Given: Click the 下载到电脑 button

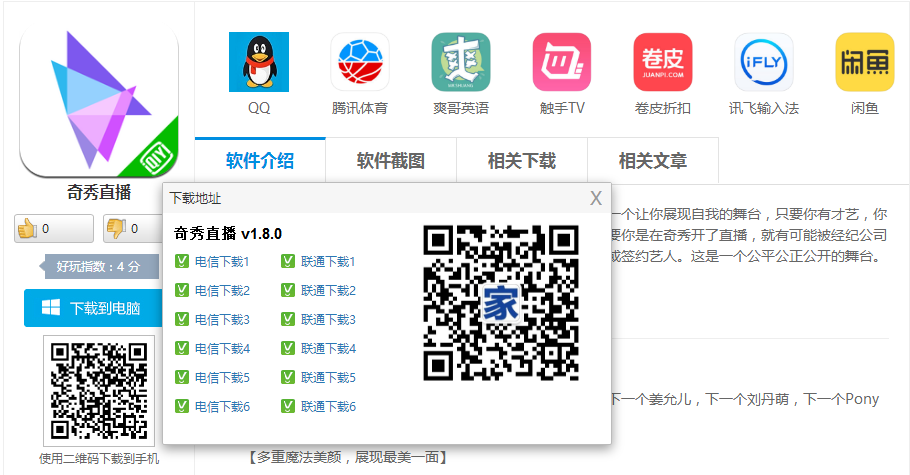Looking at the screenshot, I should click(x=93, y=308).
